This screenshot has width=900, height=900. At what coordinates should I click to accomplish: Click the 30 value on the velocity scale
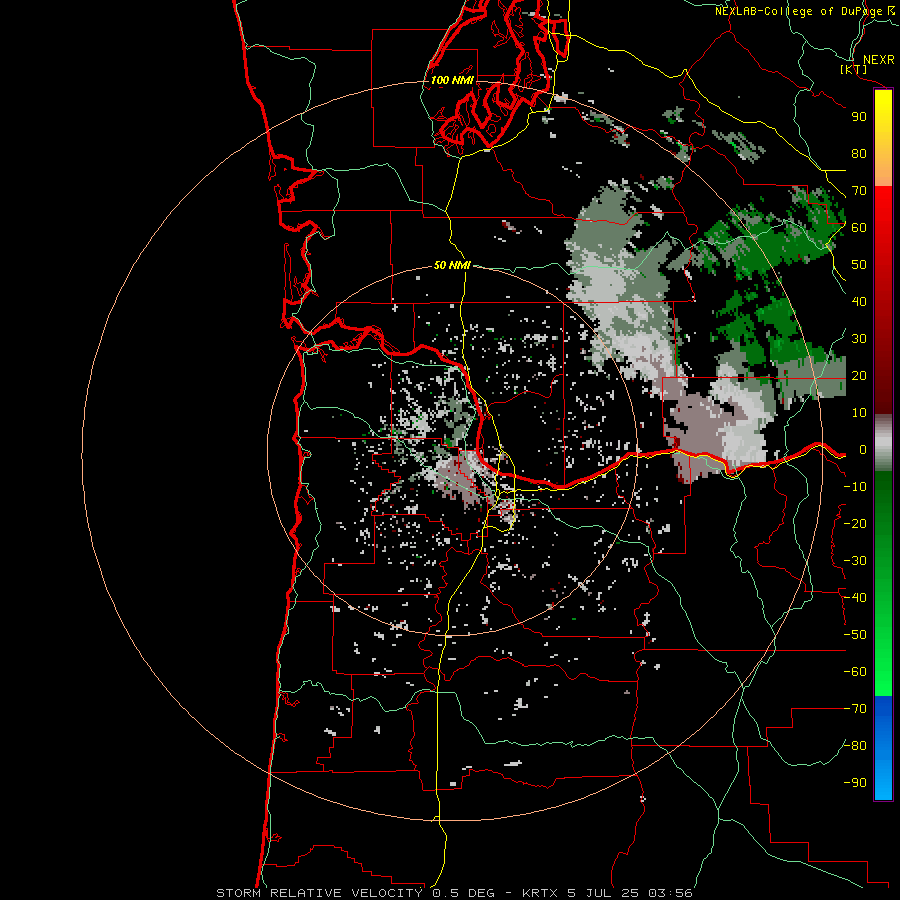point(859,339)
